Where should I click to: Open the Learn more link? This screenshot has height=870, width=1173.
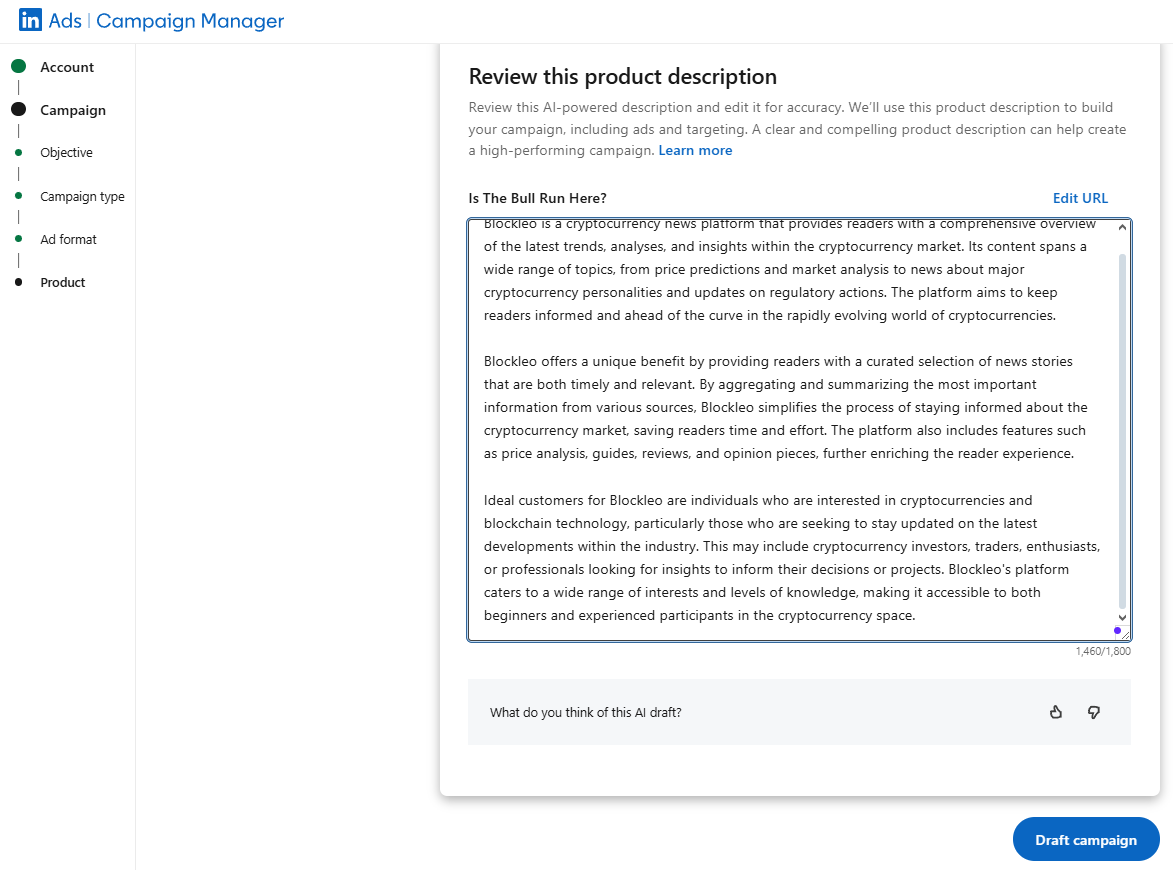point(695,150)
